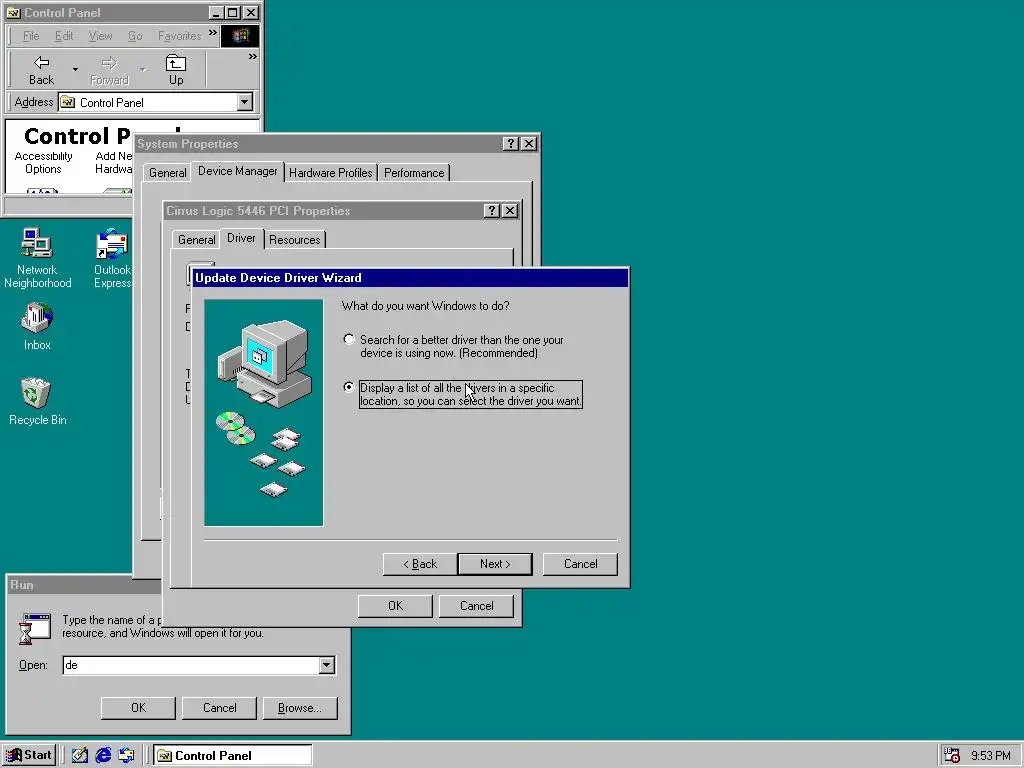Open the Forward button history dropdown arrow

tap(143, 70)
